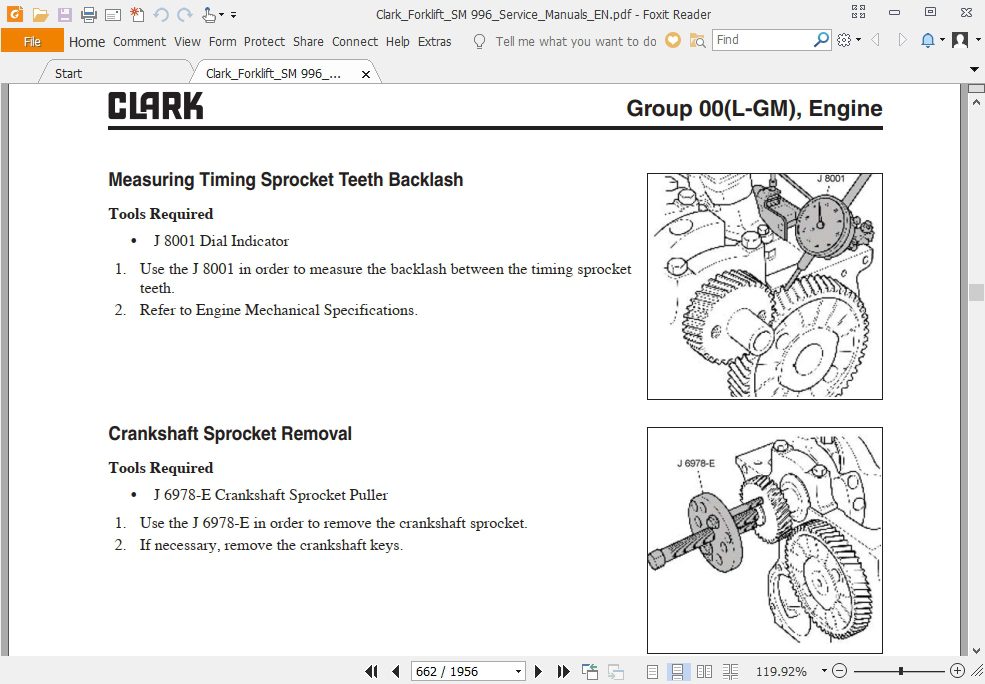
Task: Go to next search result arrow
Action: pyautogui.click(x=903, y=40)
